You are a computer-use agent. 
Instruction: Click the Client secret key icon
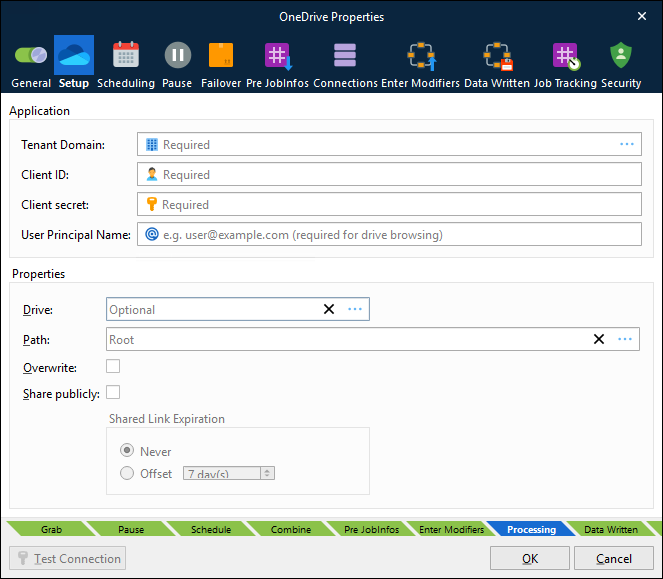click(151, 204)
